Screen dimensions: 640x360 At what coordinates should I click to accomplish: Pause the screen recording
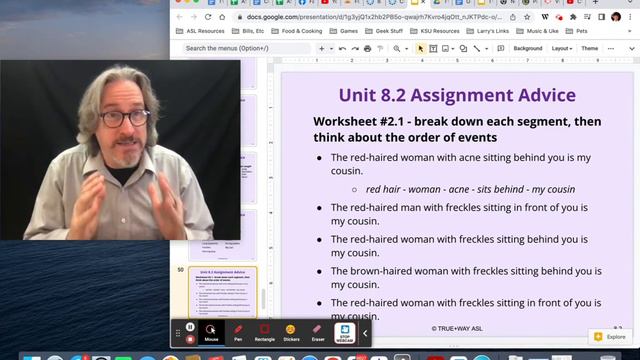click(190, 327)
